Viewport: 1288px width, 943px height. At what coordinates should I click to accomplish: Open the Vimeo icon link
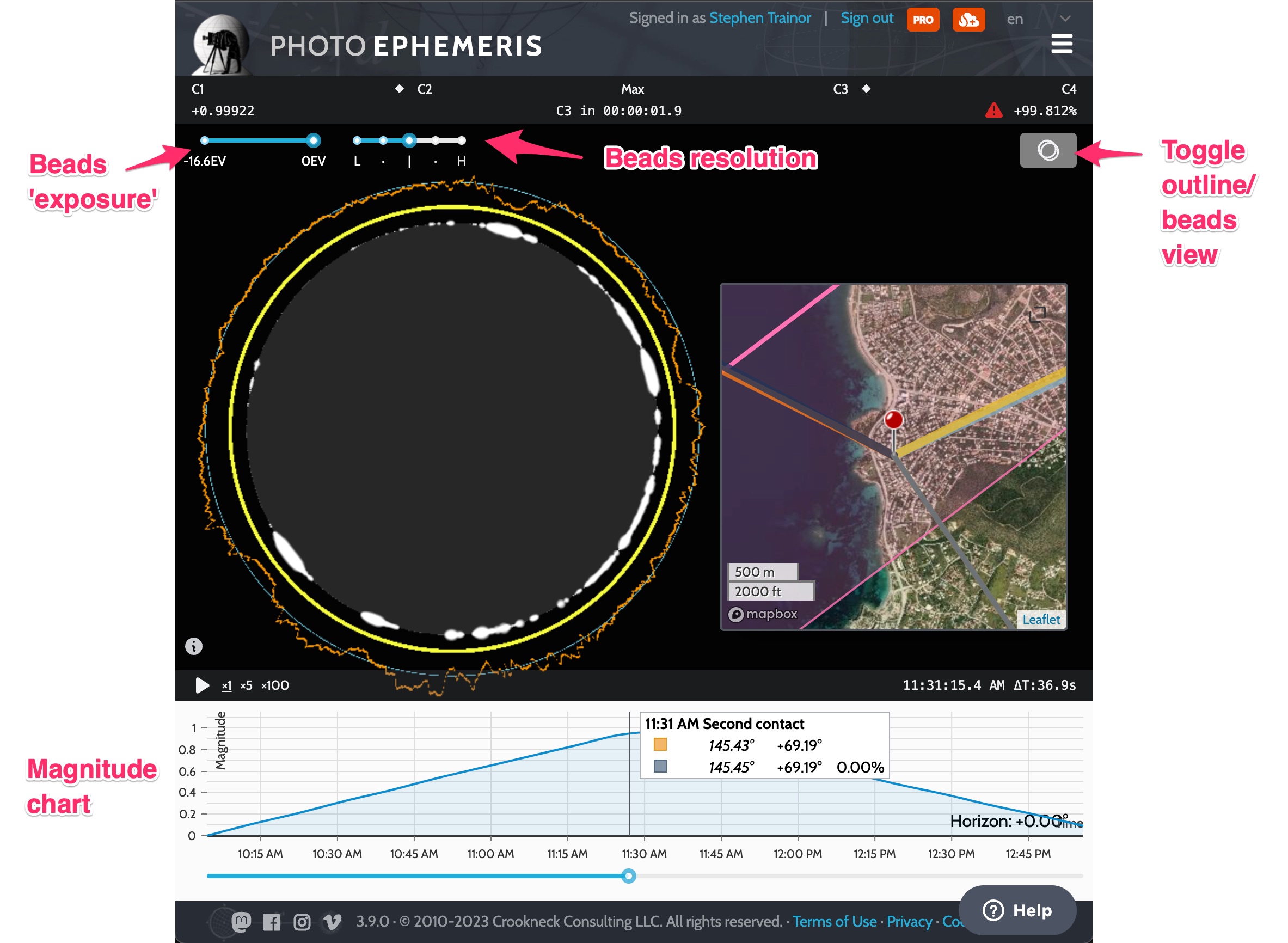pos(332,922)
